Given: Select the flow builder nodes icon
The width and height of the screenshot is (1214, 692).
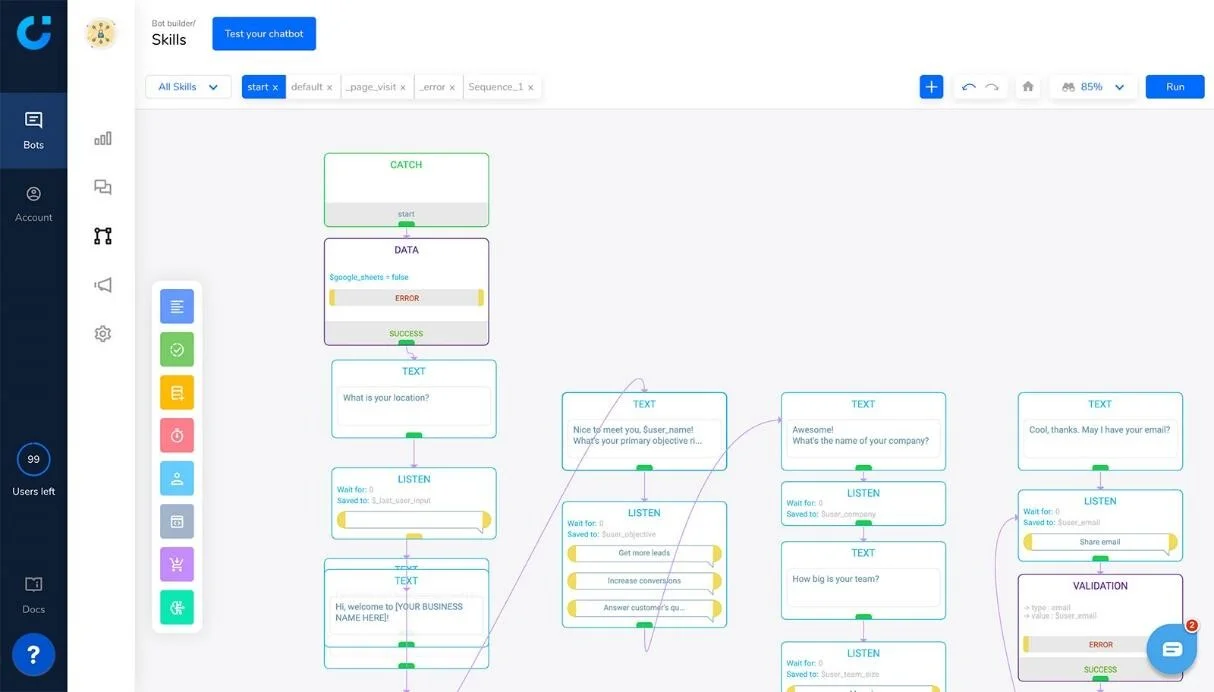Looking at the screenshot, I should 102,236.
